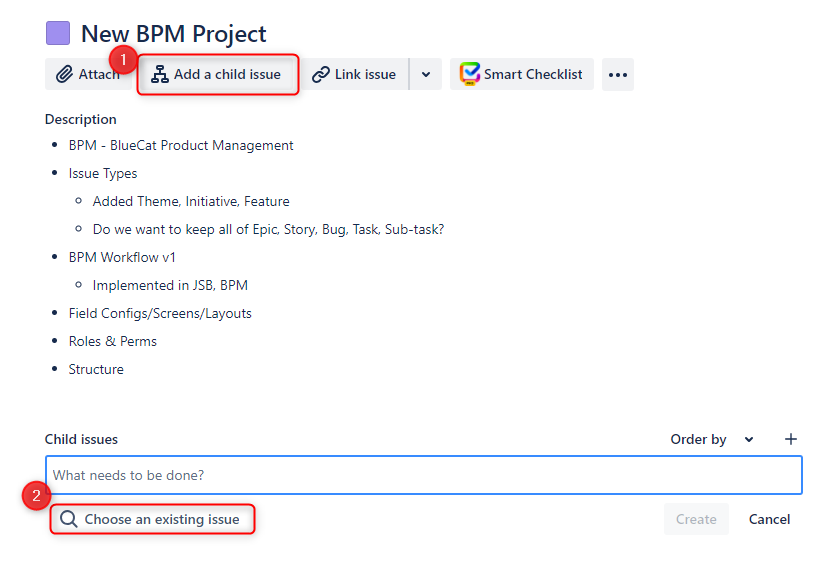Viewport: 820px width, 561px height.
Task: Click 'BPM - BlueCat Product Management' line
Action: pyautogui.click(x=181, y=145)
